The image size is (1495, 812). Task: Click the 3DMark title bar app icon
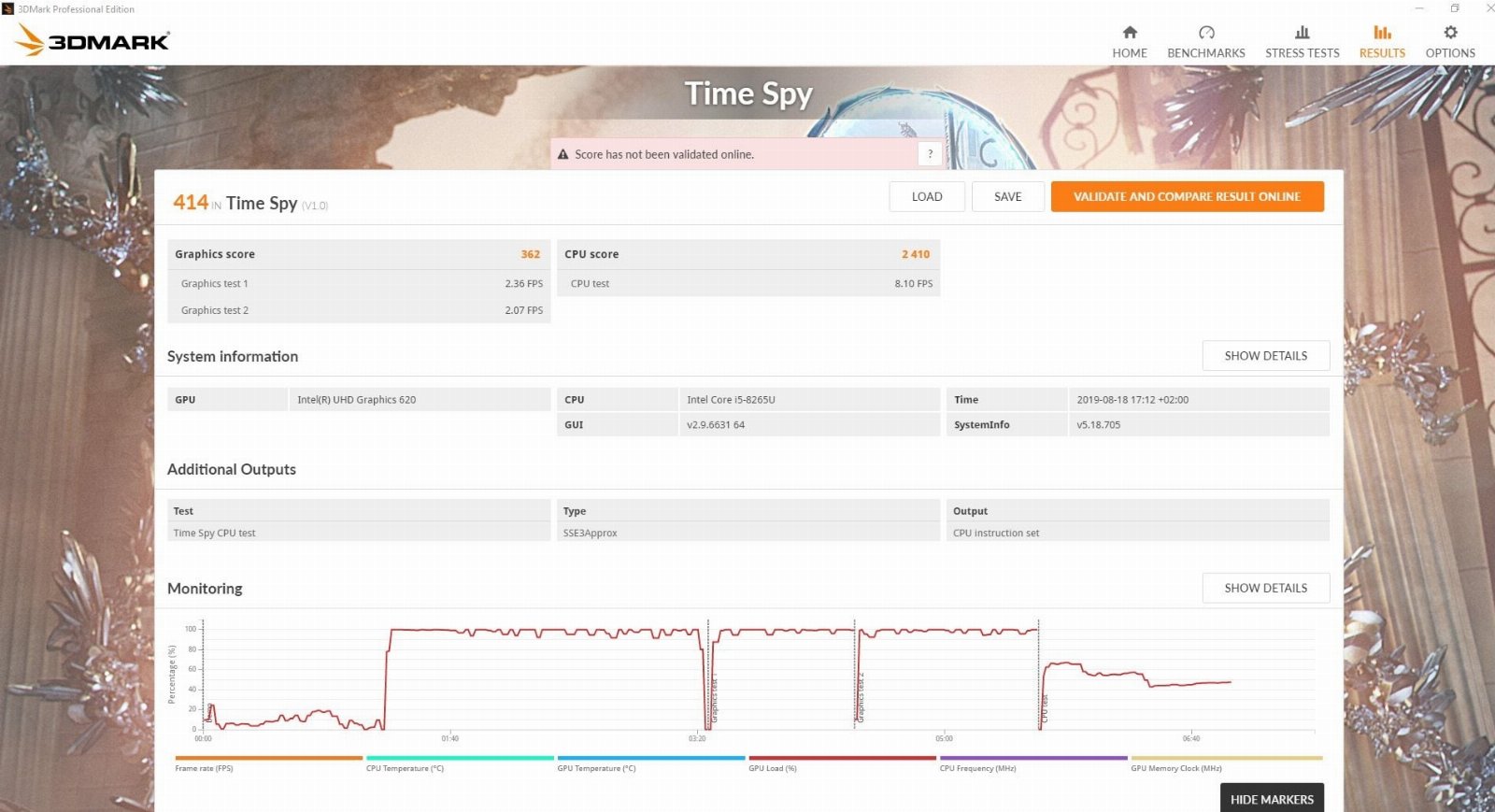coord(8,8)
